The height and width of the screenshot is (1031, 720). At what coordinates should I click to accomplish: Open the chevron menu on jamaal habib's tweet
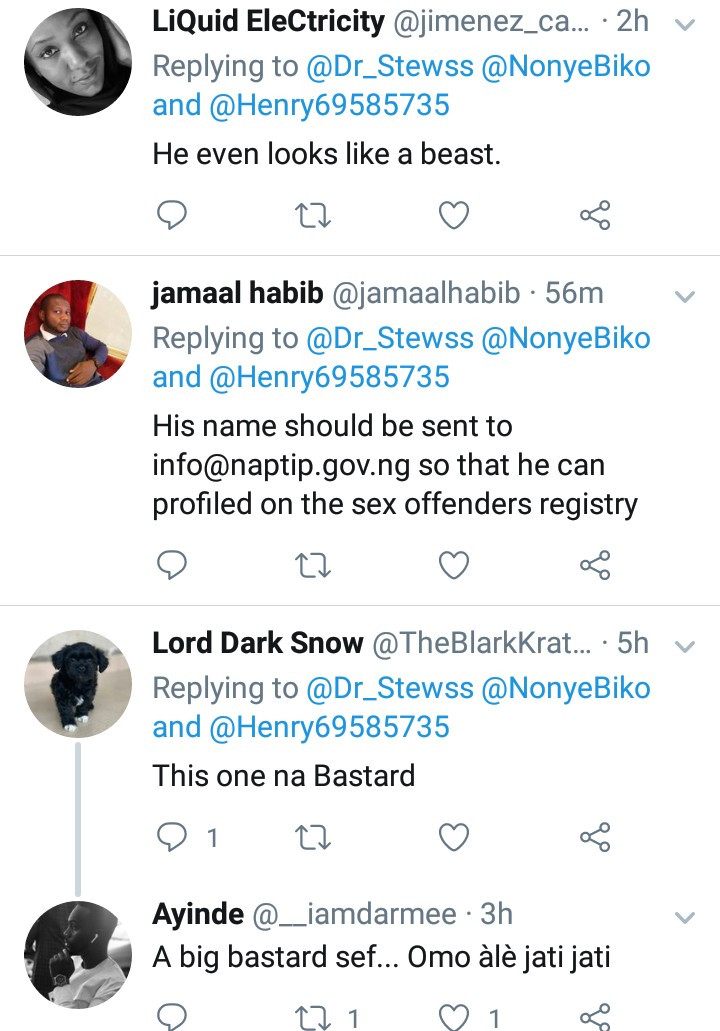point(685,297)
